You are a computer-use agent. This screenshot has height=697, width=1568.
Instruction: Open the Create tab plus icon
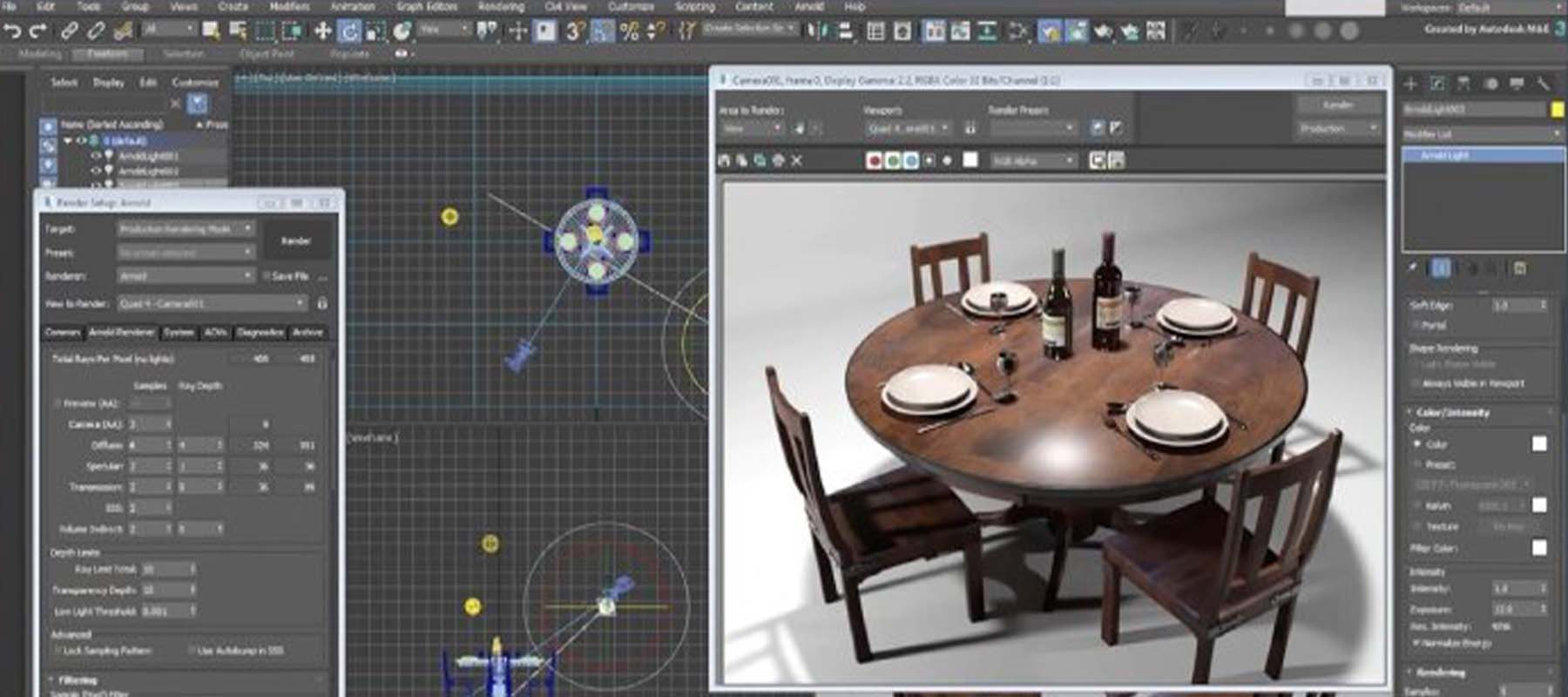pos(1411,84)
